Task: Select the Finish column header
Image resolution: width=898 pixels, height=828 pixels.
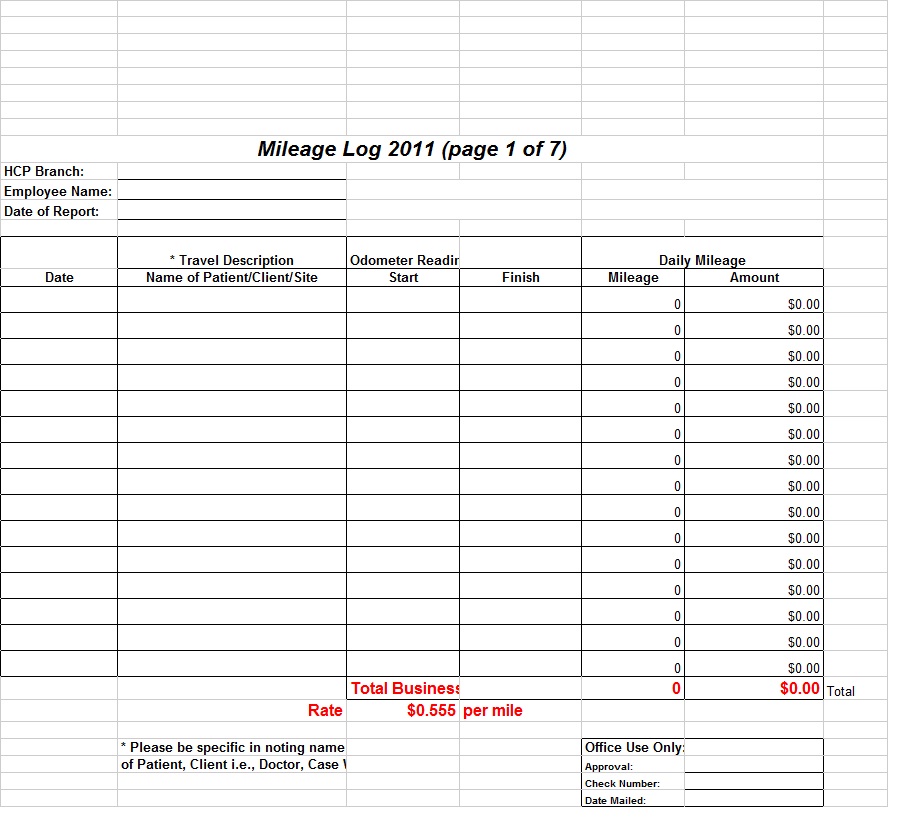Action: coord(520,278)
